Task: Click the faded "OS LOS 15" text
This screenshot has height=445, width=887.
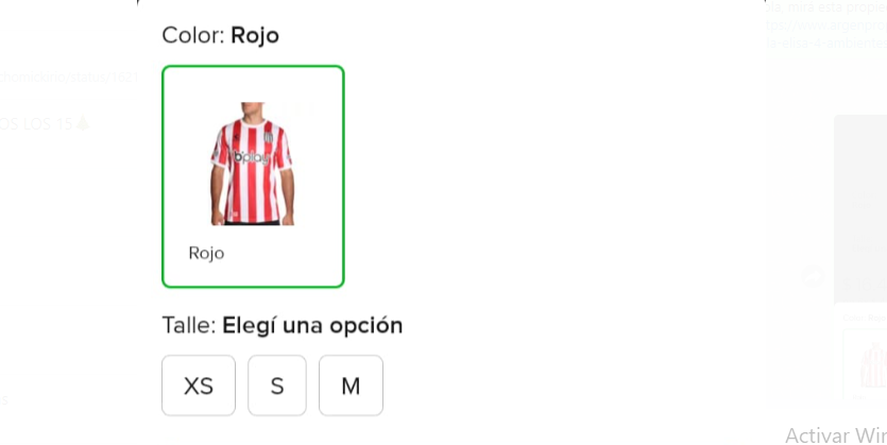Action: click(36, 124)
